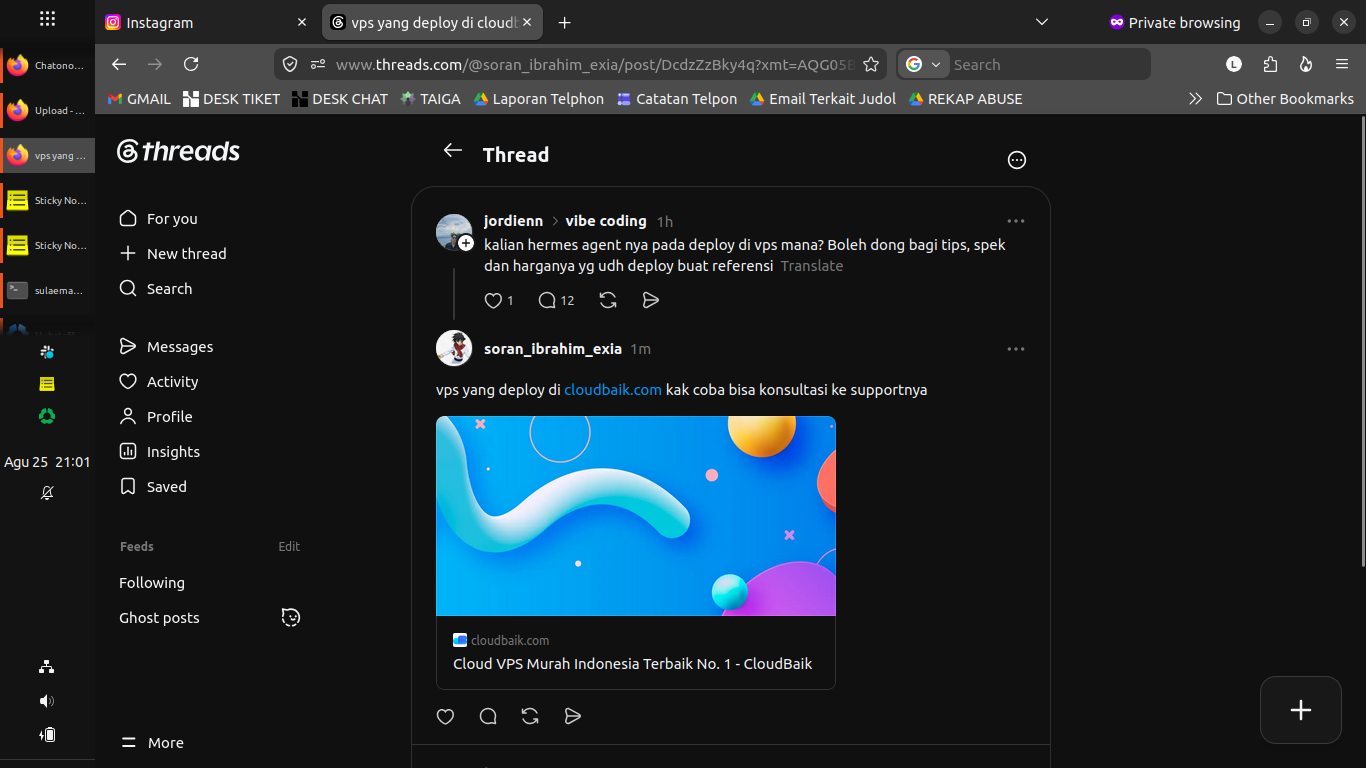Image resolution: width=1366 pixels, height=768 pixels.
Task: Open Search in Threads sidebar
Action: 155,289
